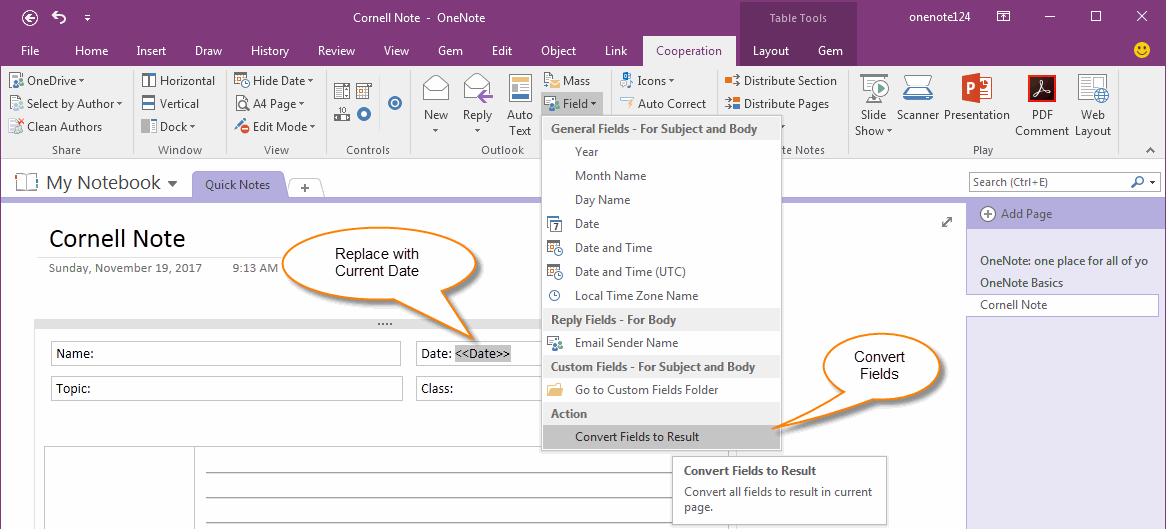The height and width of the screenshot is (529, 1166).
Task: Start the Slide Show
Action: click(874, 106)
